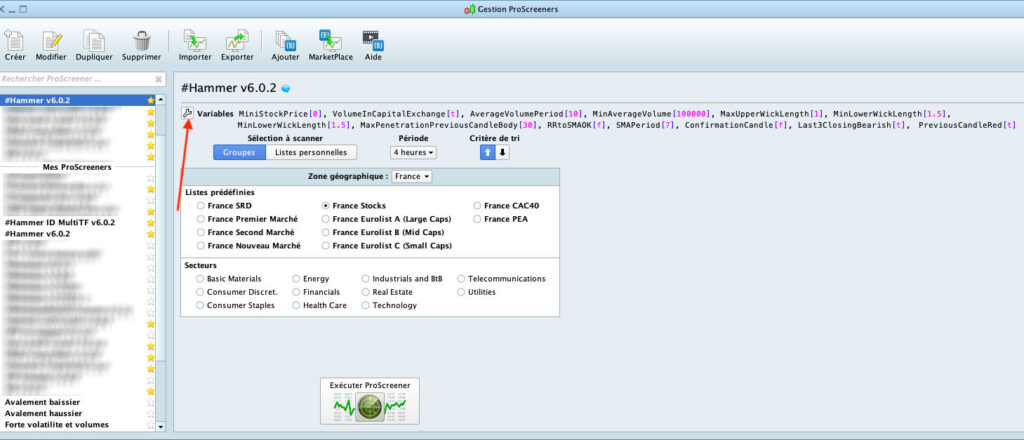Click the Créer toolbar icon
This screenshot has width=1024, height=440.
15,43
